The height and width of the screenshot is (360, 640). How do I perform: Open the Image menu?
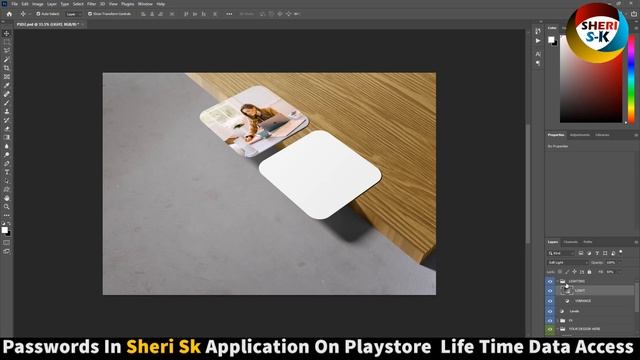[38, 4]
